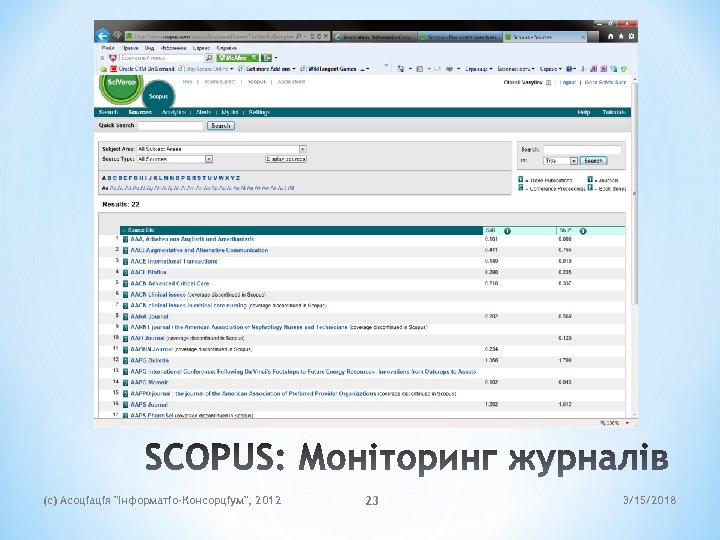Screen dimensions: 720x540
Task: Switch to the Scopus - Sources browser tab
Action: point(545,37)
